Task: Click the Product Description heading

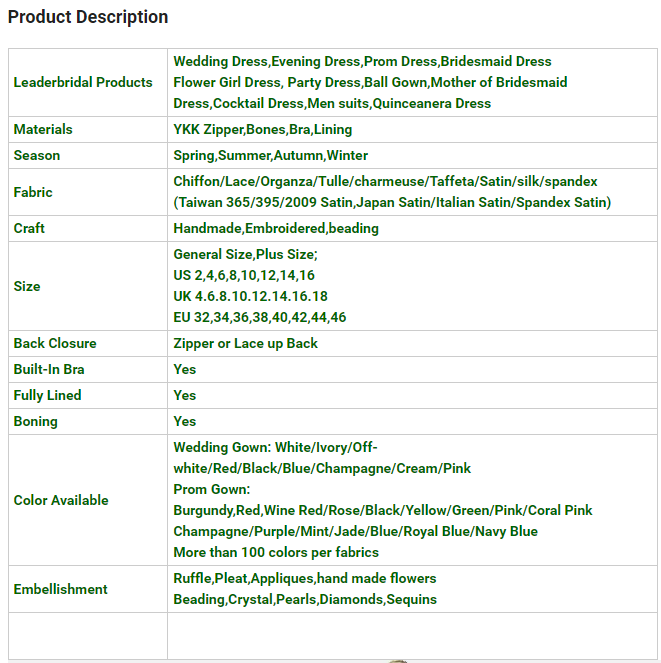Action: pos(88,17)
